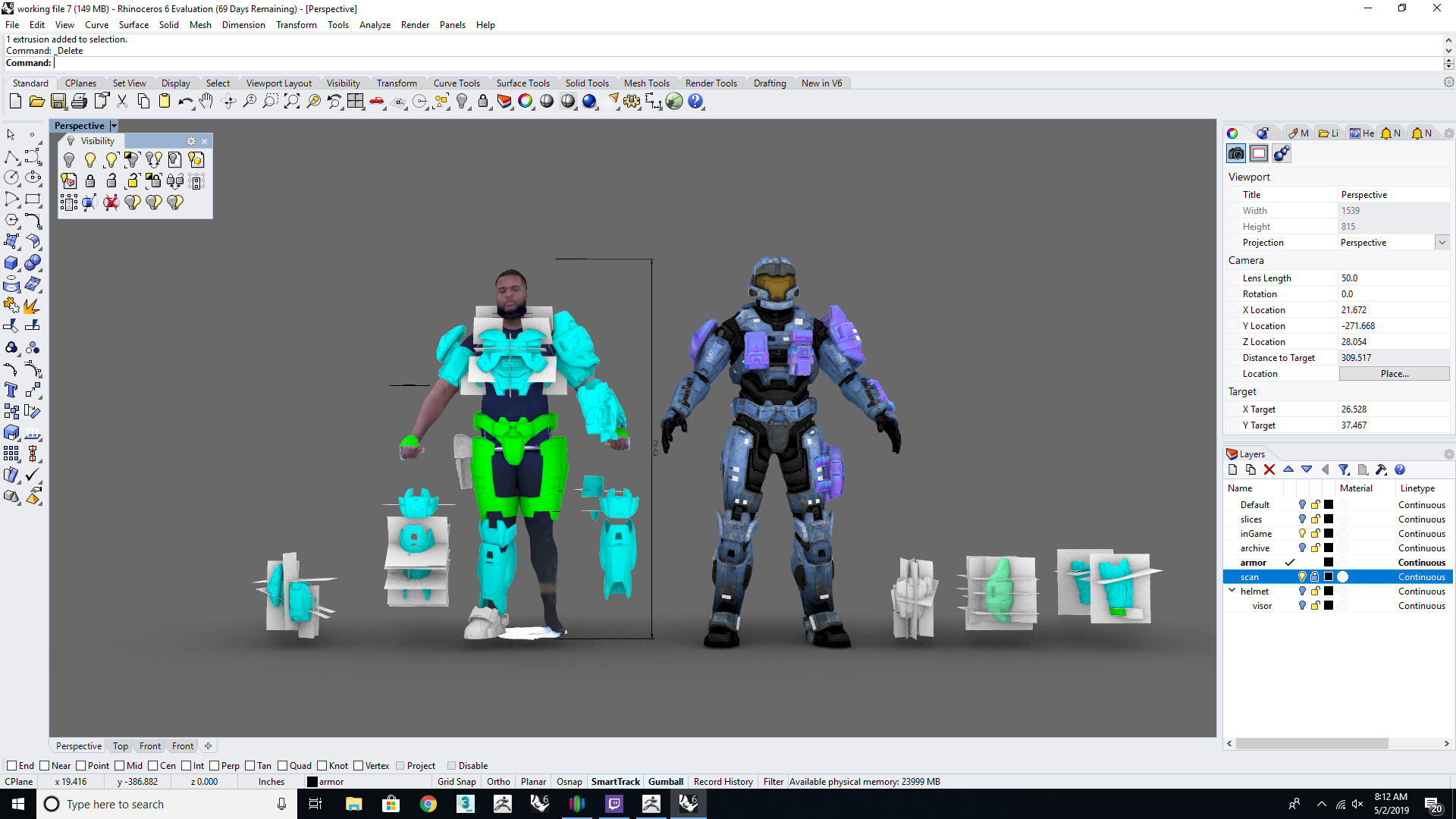Click the Undo arrow icon

185,102
